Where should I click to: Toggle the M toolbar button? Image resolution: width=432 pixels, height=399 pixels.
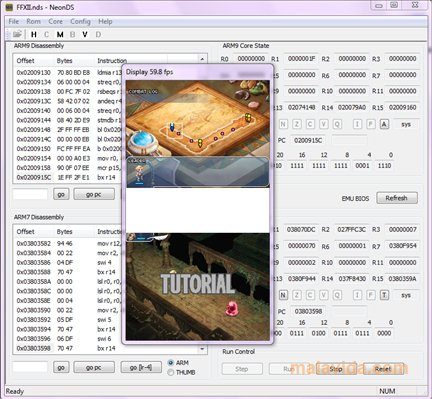pyautogui.click(x=60, y=34)
